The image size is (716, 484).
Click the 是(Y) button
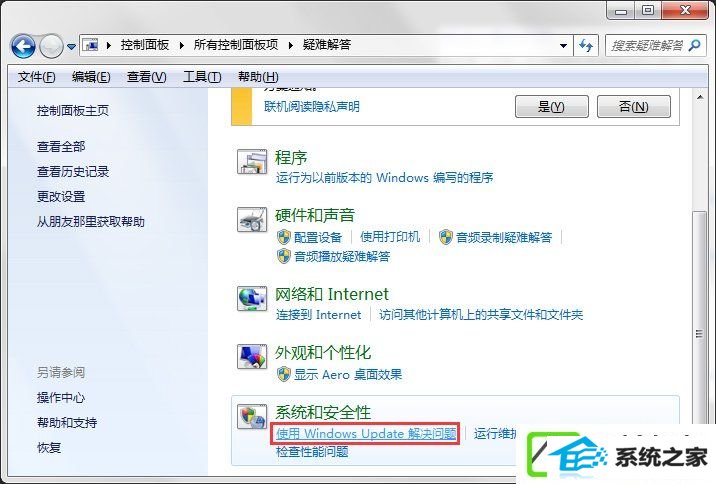pos(552,106)
